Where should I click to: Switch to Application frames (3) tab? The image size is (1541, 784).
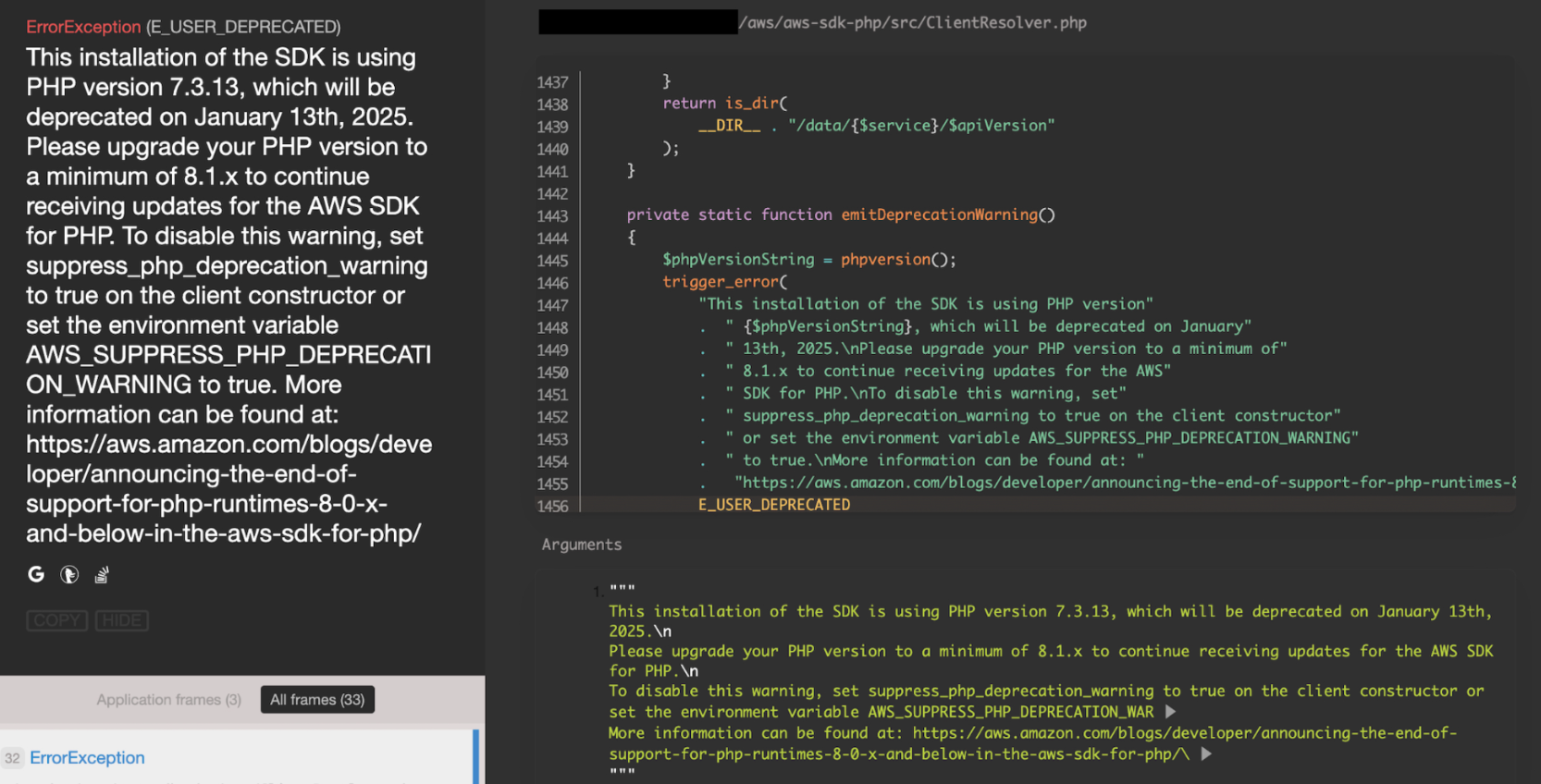click(169, 700)
